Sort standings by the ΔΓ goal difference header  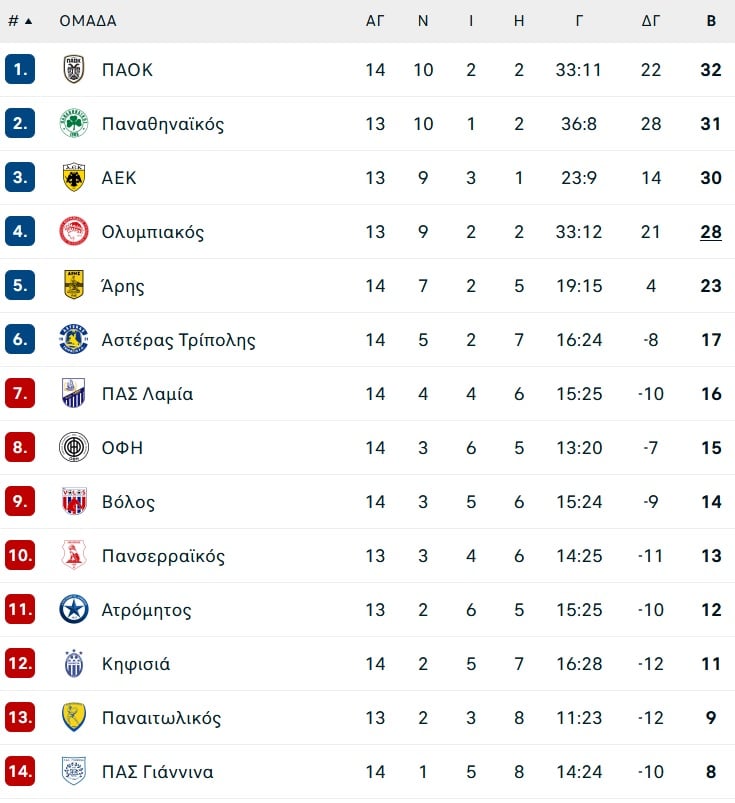(x=650, y=21)
